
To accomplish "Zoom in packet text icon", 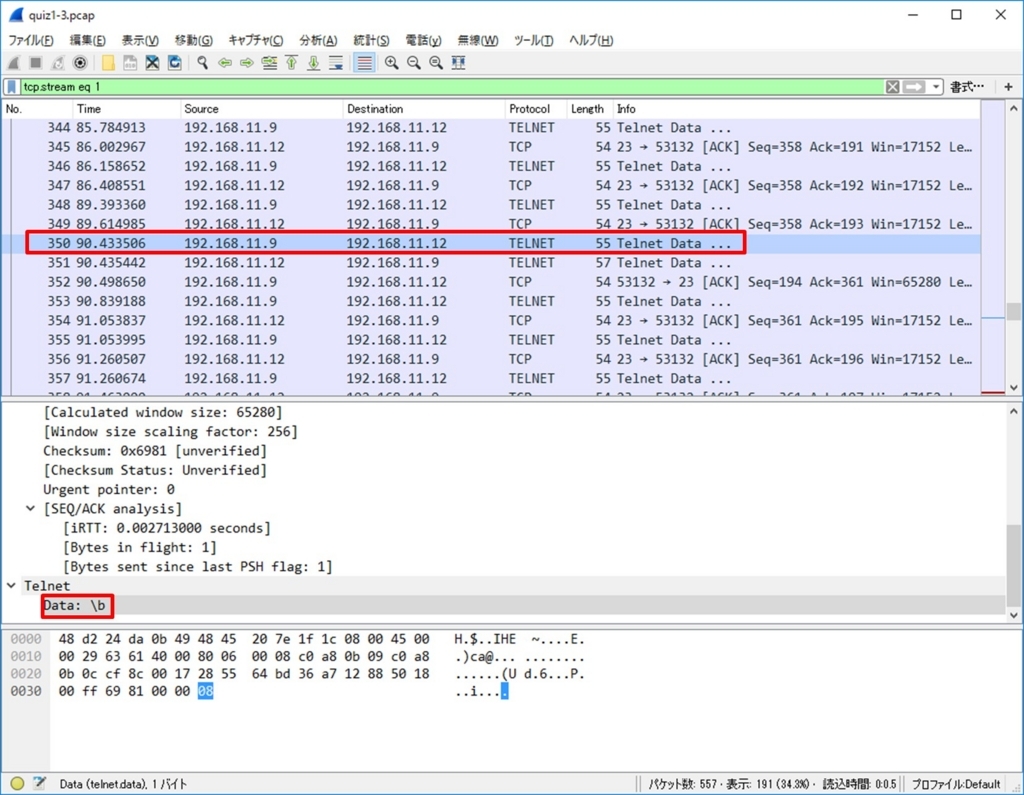I will coord(392,63).
